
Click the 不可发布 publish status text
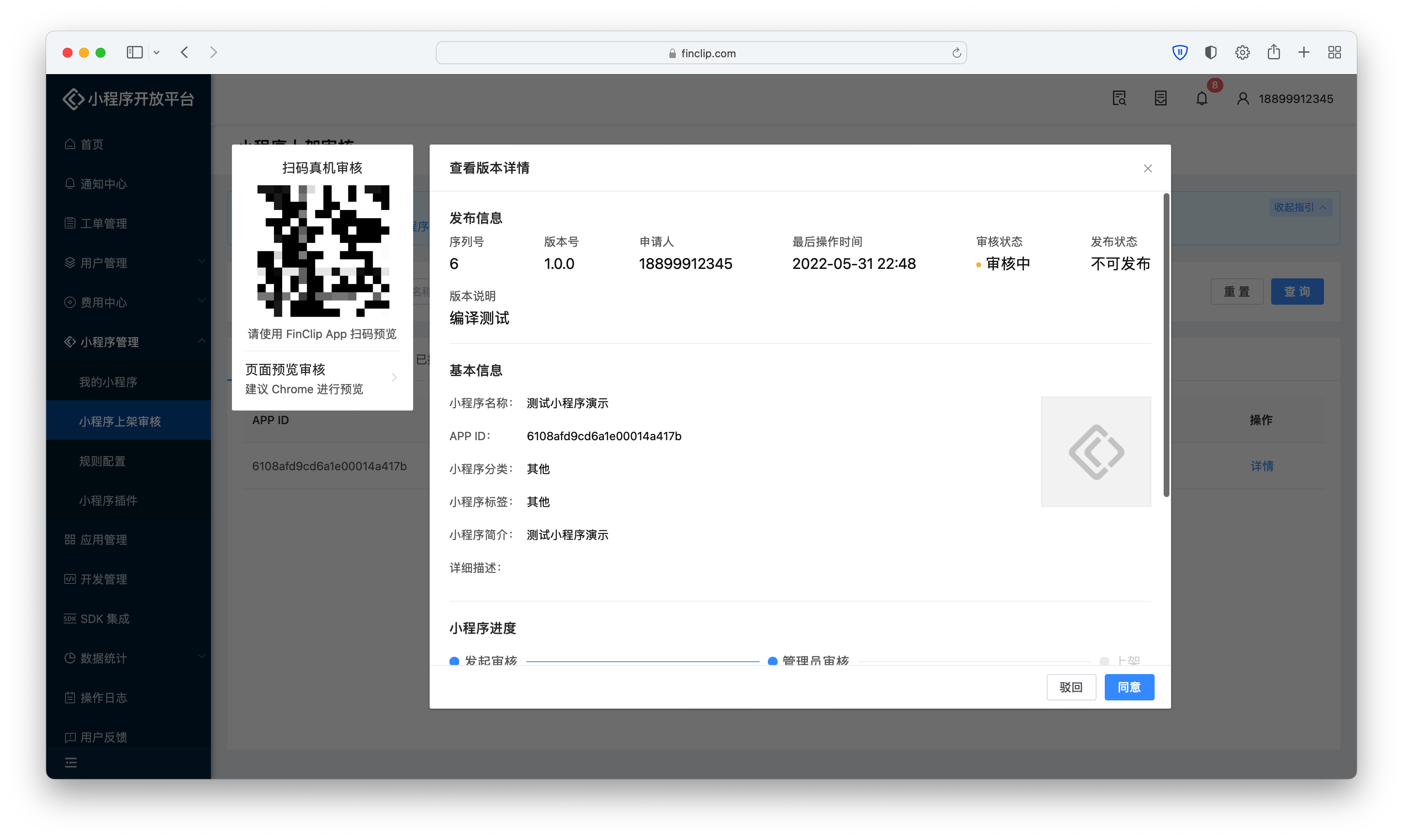(1120, 264)
